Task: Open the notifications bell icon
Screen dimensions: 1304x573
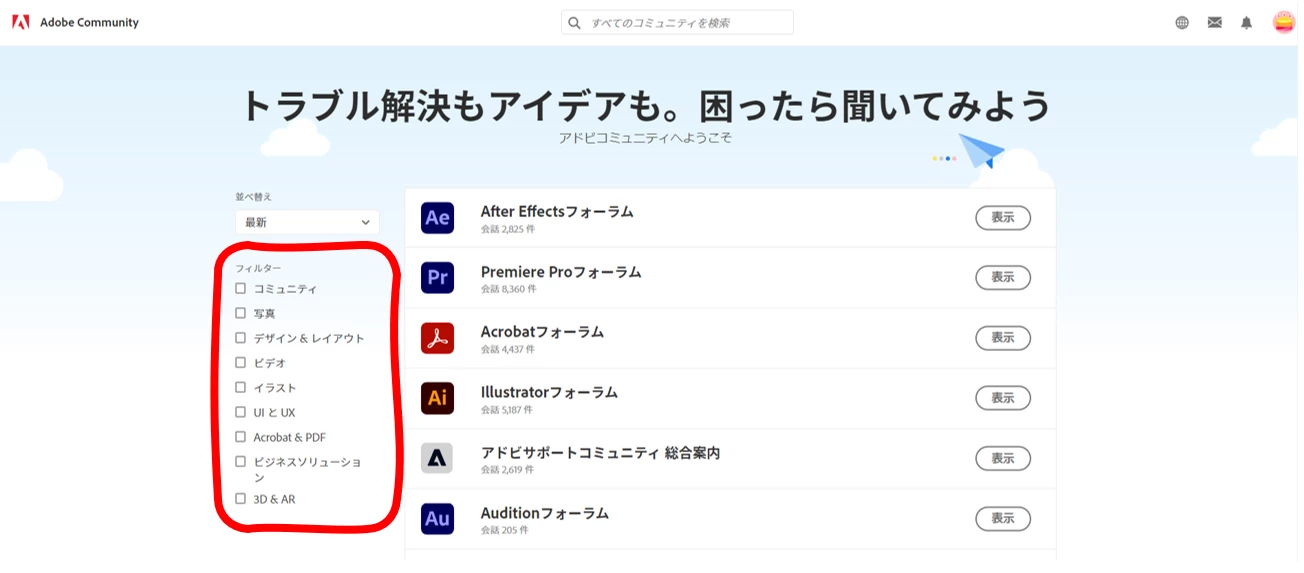Action: (1246, 22)
